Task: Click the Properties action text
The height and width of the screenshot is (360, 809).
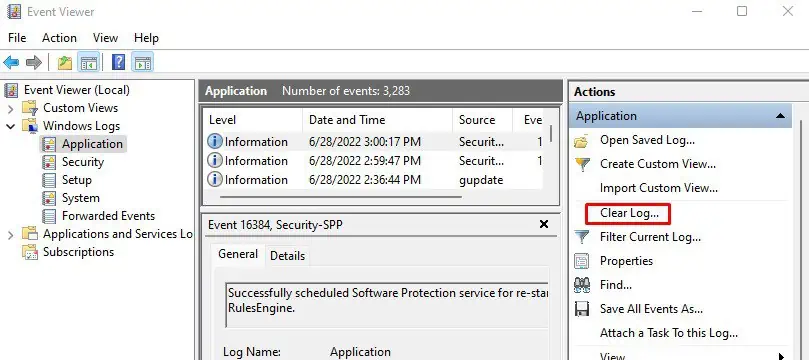Action: click(x=626, y=261)
